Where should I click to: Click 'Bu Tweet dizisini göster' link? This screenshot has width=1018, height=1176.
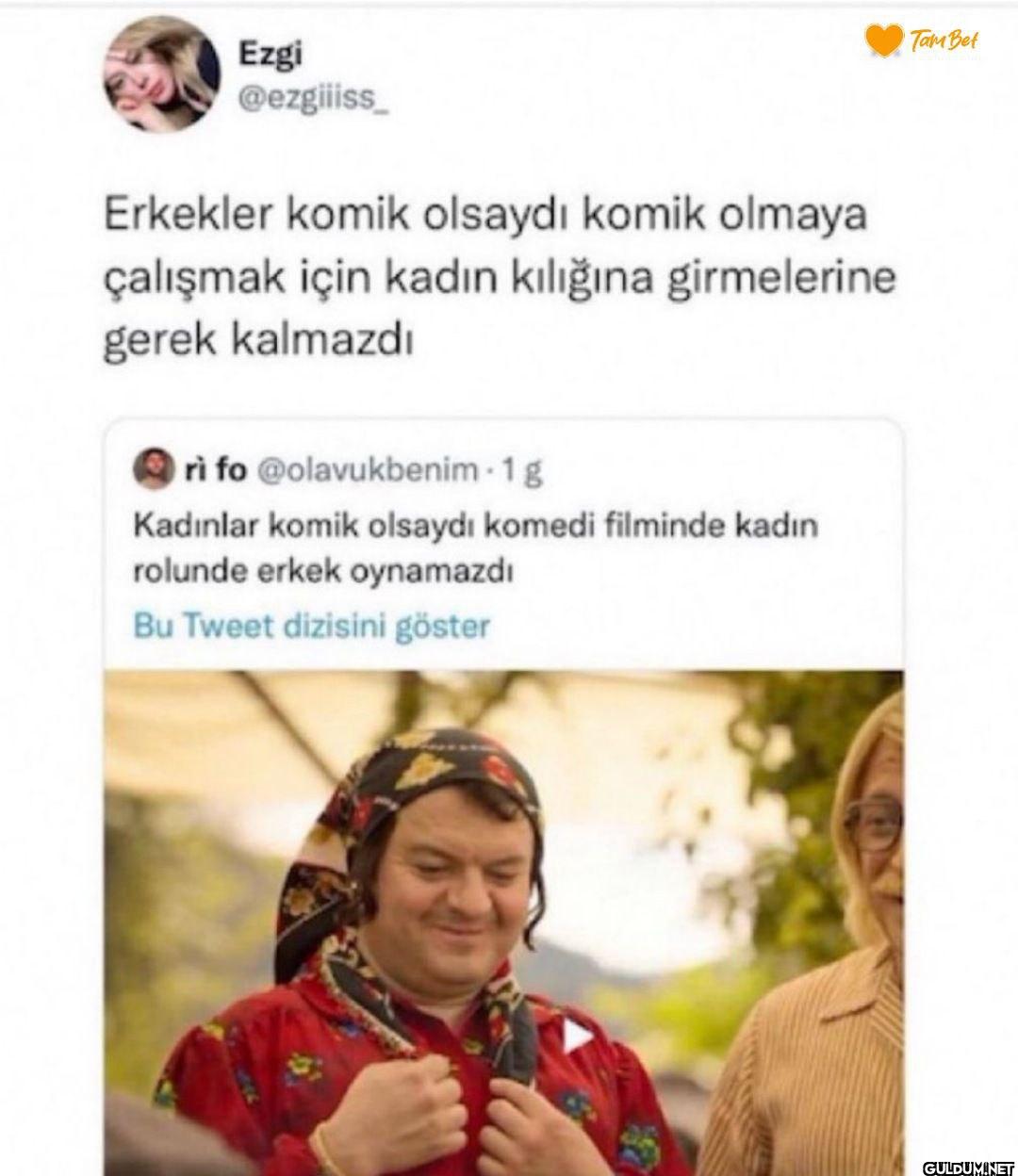(312, 627)
